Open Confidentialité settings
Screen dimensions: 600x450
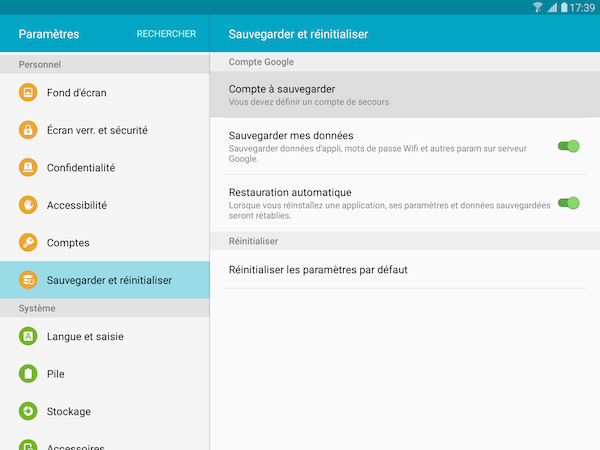point(105,167)
